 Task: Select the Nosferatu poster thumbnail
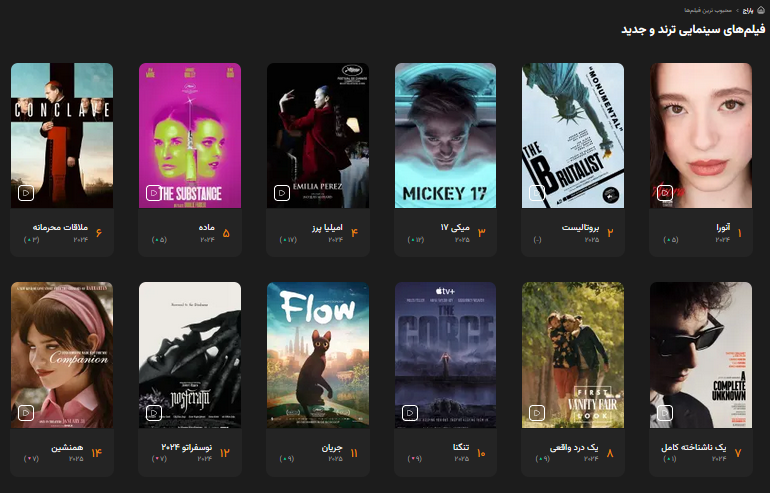(190, 355)
